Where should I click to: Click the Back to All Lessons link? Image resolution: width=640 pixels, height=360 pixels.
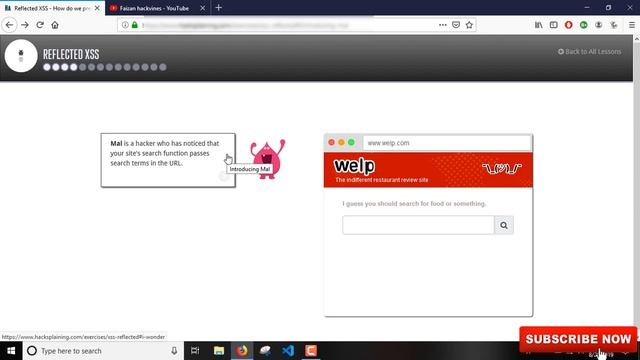[x=590, y=51]
